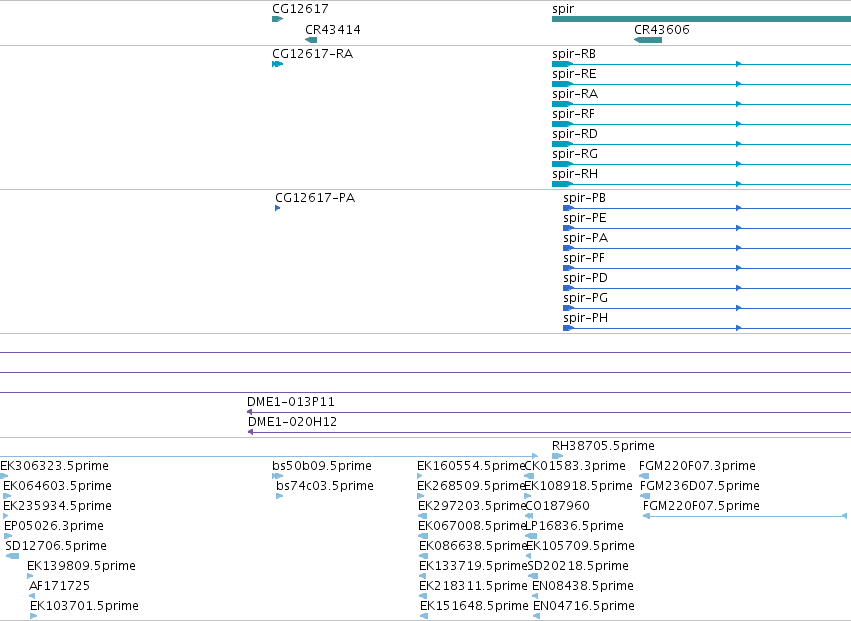The height and width of the screenshot is (621, 851).
Task: Click the EP05026.3prime EST label
Action: tap(53, 526)
